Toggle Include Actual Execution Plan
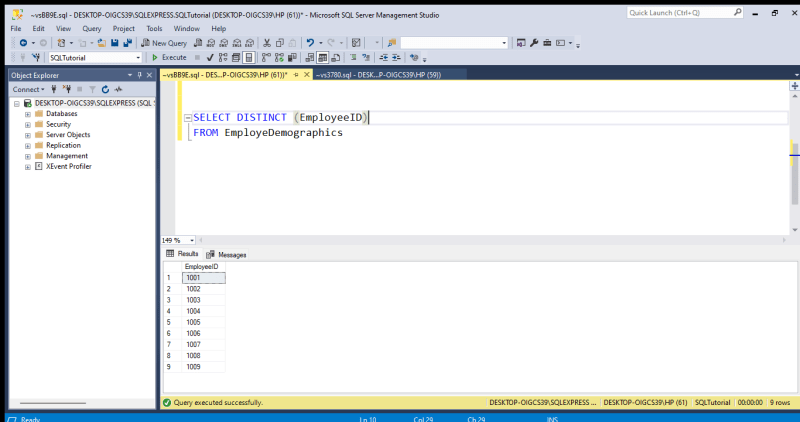800x422 pixels. coord(266,58)
